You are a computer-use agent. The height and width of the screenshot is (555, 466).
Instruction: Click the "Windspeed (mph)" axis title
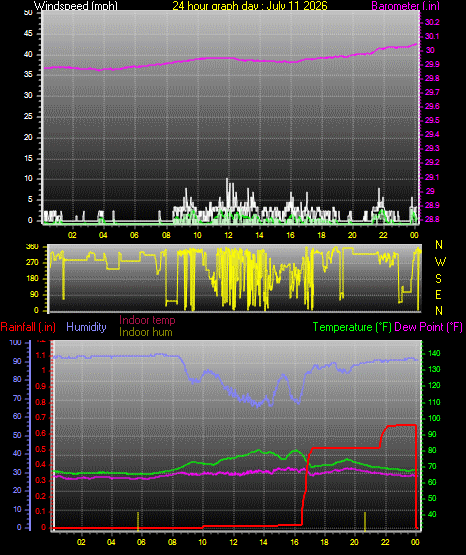[76, 6]
